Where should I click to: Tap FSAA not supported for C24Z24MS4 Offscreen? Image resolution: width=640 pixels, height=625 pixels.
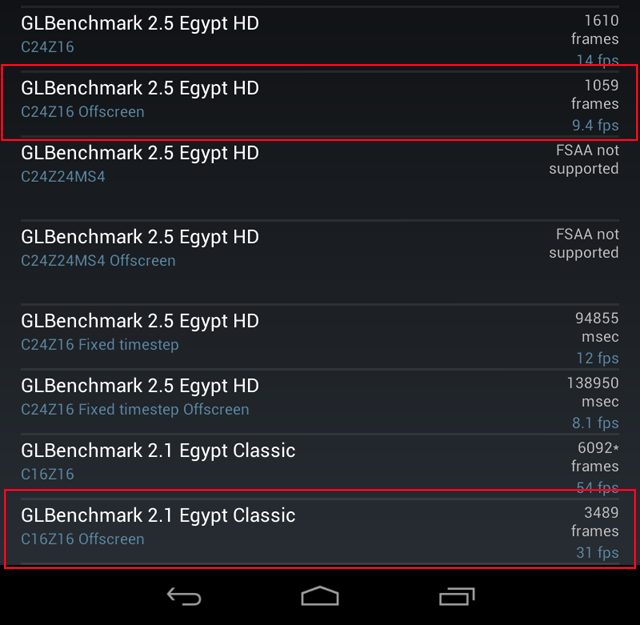pyautogui.click(x=584, y=244)
